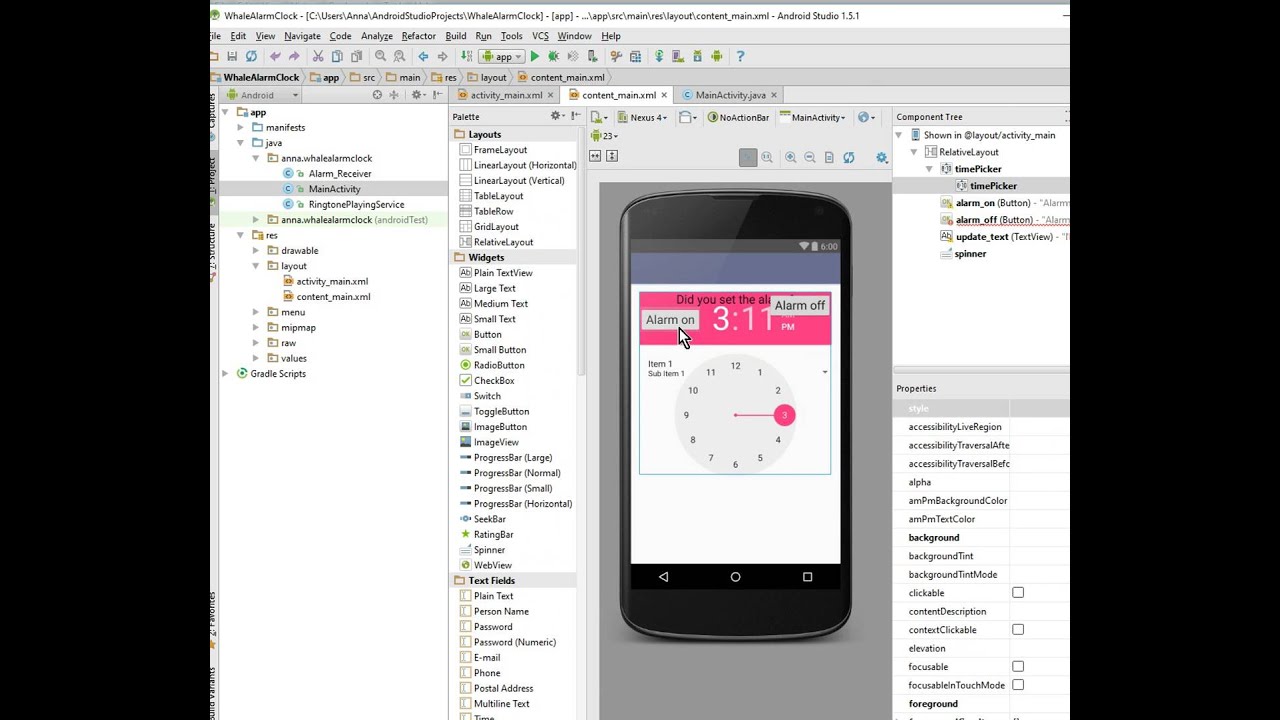The width and height of the screenshot is (1280, 720).
Task: Open the VCS menu
Action: point(540,36)
